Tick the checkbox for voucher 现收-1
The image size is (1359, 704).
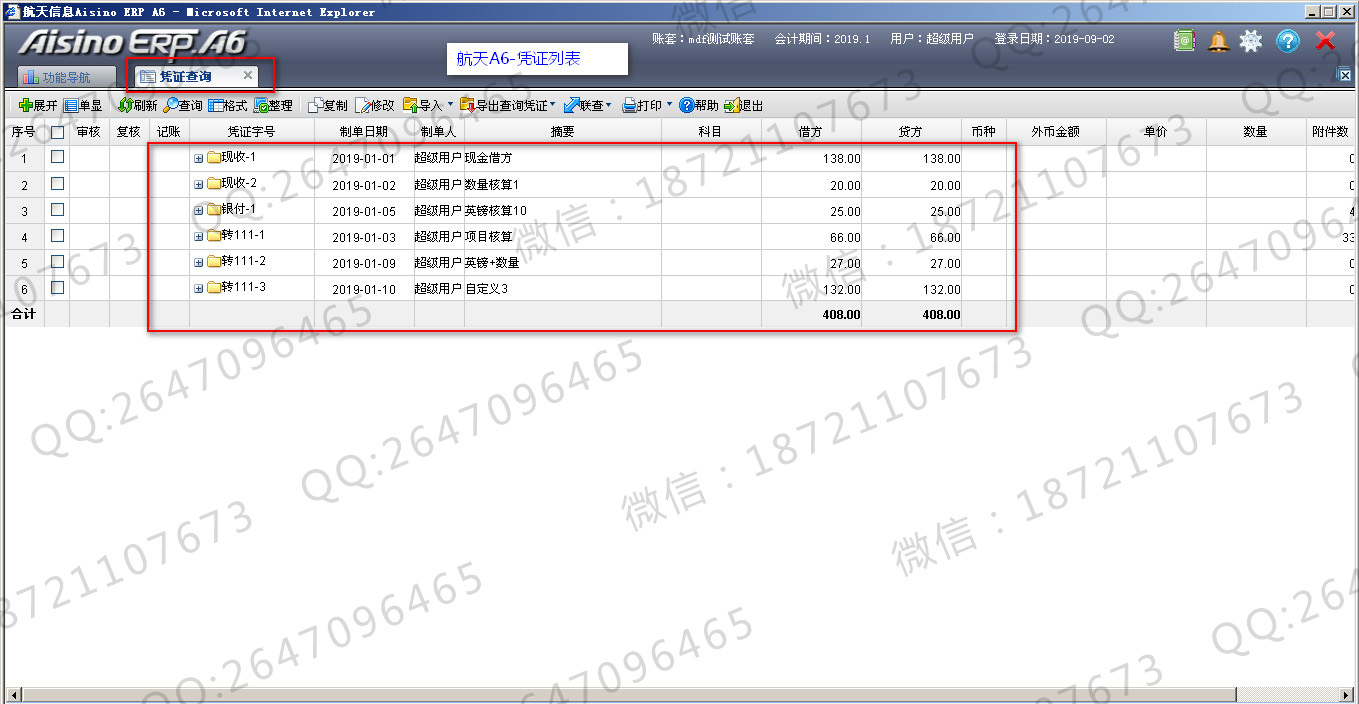tap(57, 157)
